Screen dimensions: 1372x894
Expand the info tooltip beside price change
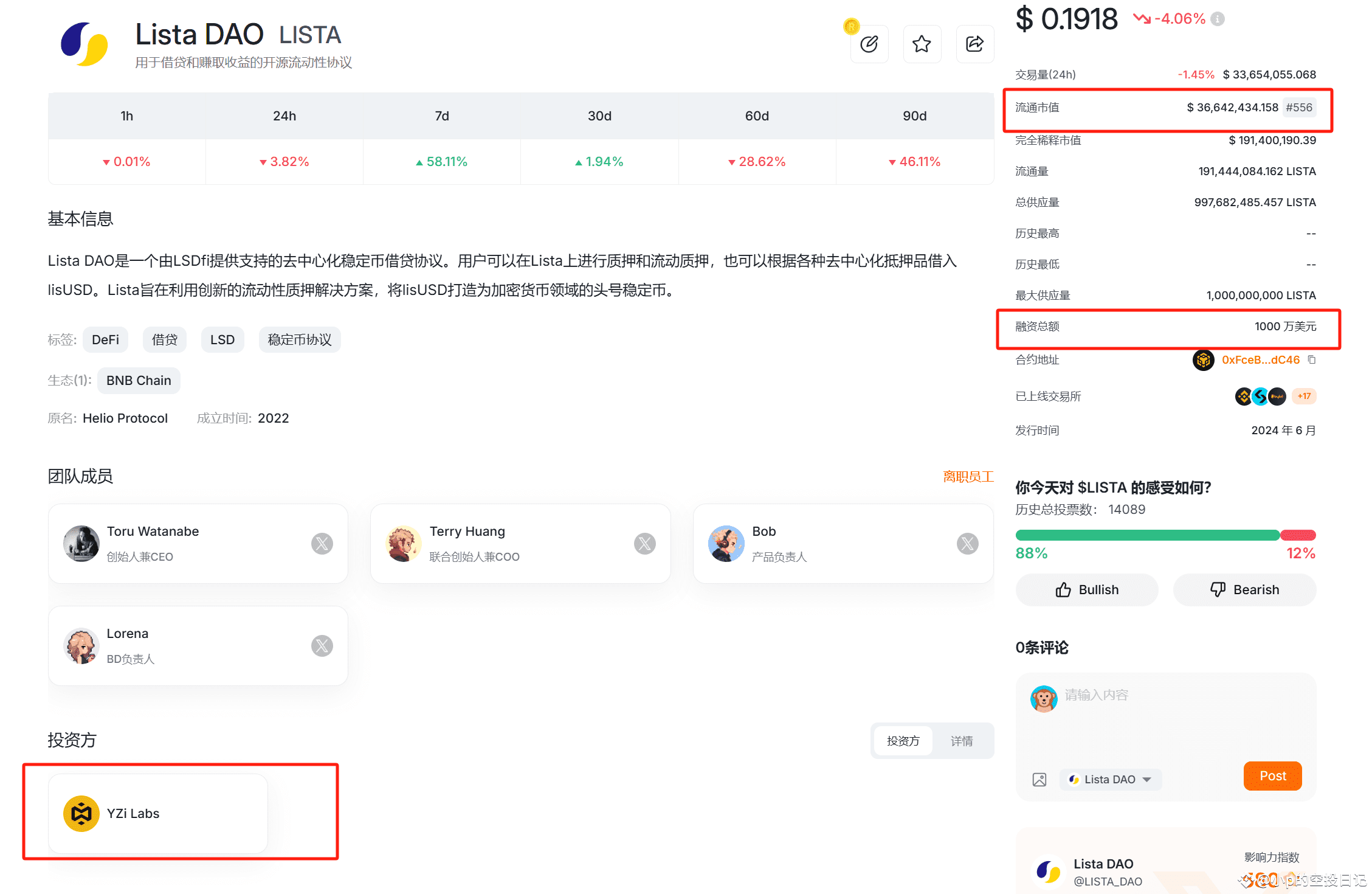coord(1216,18)
